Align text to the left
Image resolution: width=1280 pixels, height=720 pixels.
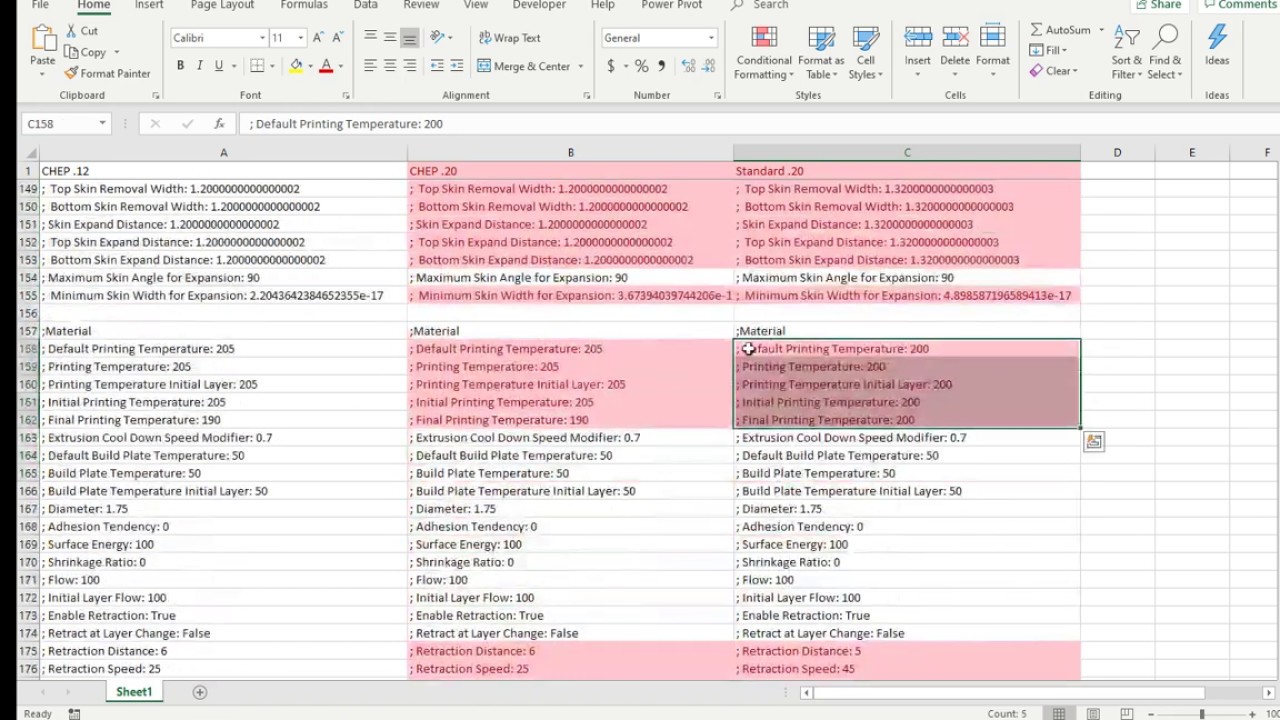[370, 66]
